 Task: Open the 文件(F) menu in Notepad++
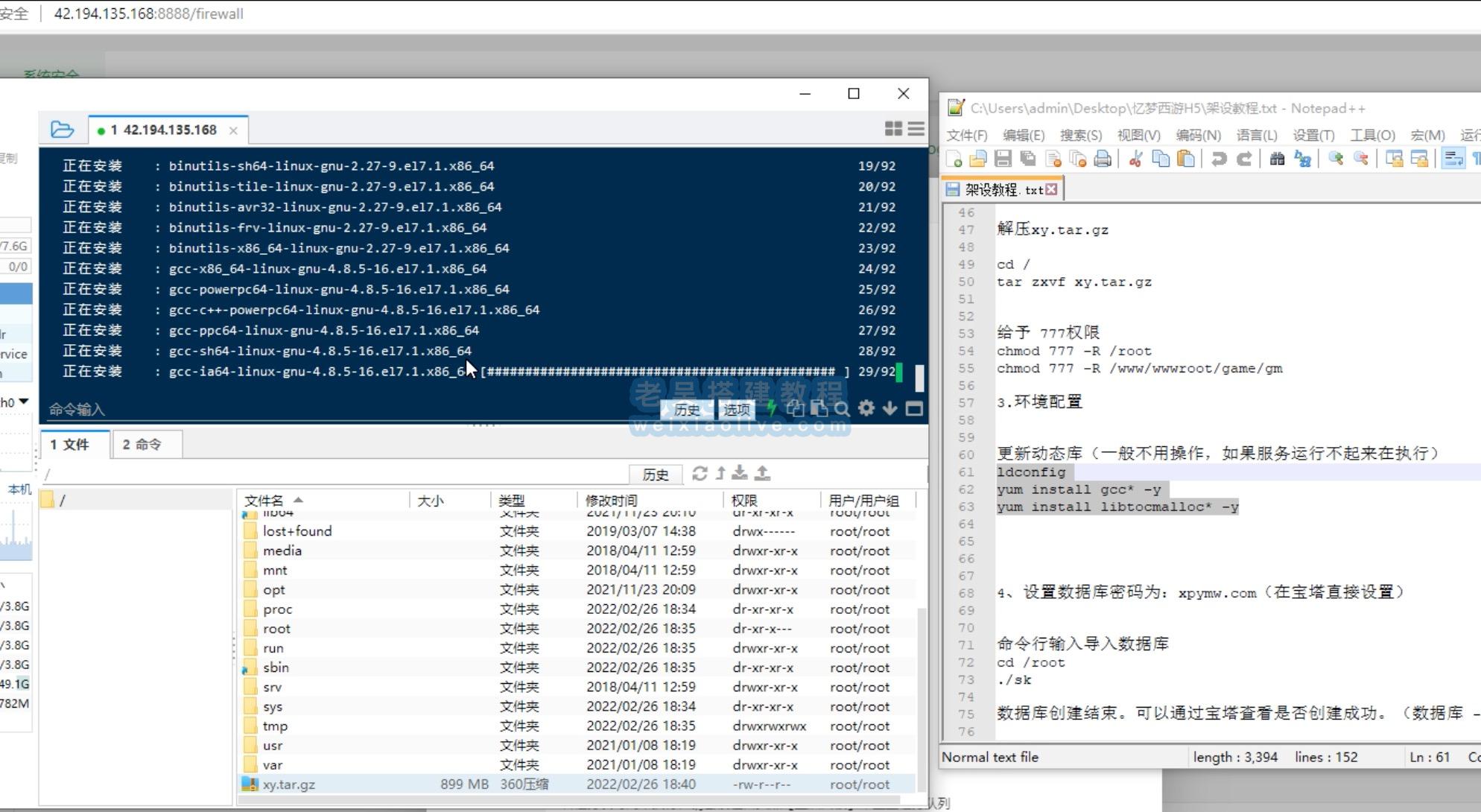tap(967, 135)
